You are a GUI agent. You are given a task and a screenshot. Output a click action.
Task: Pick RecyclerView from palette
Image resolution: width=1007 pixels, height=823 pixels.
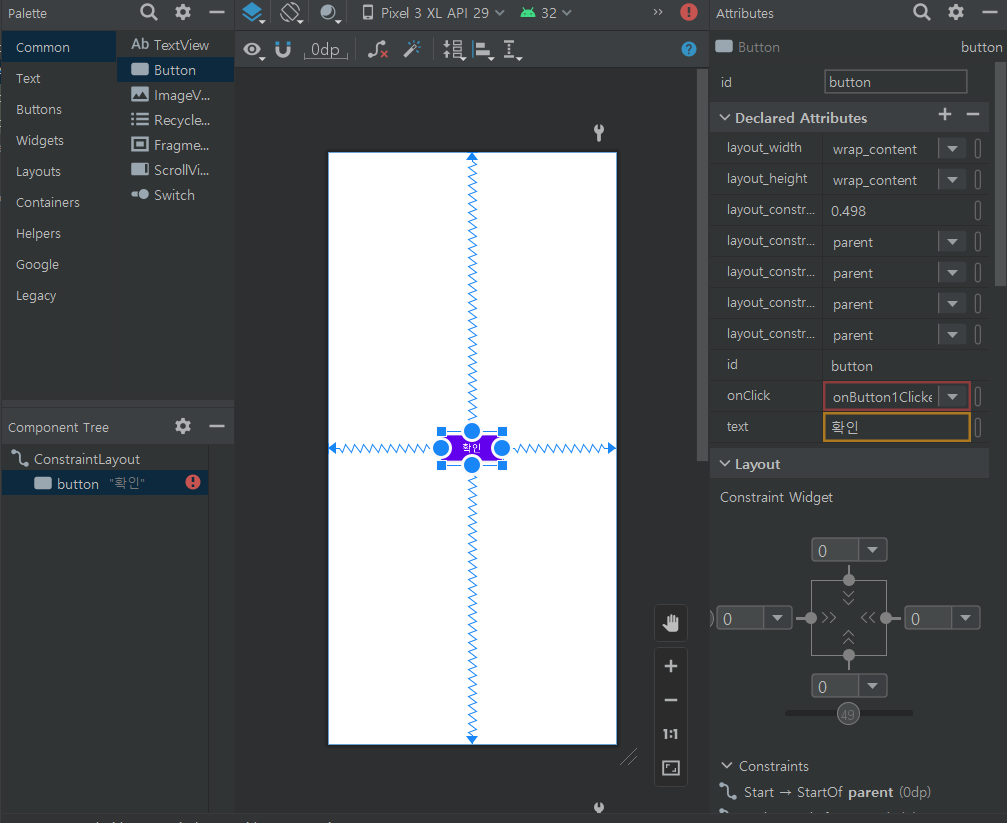point(175,120)
